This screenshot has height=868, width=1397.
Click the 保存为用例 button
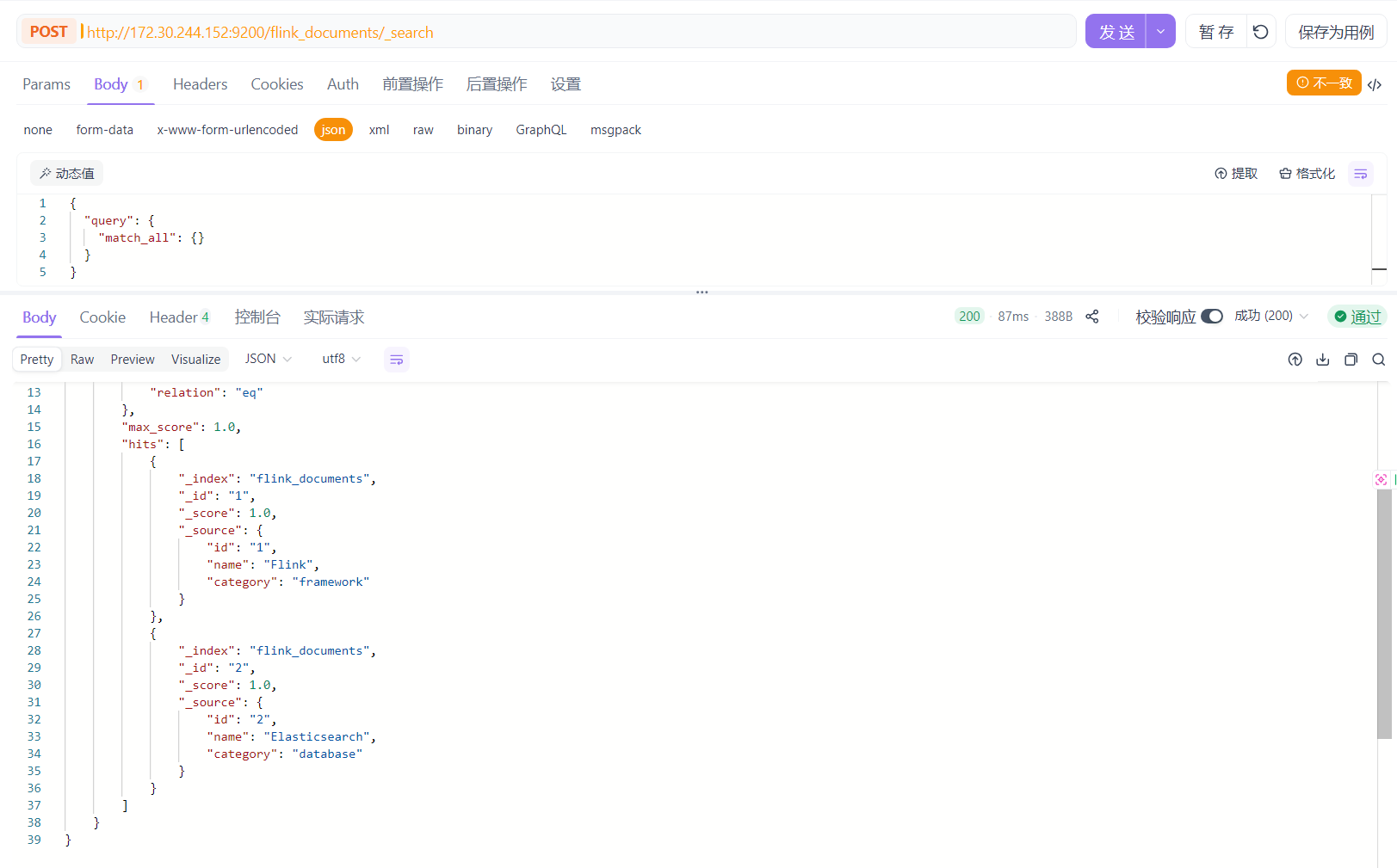[1335, 32]
